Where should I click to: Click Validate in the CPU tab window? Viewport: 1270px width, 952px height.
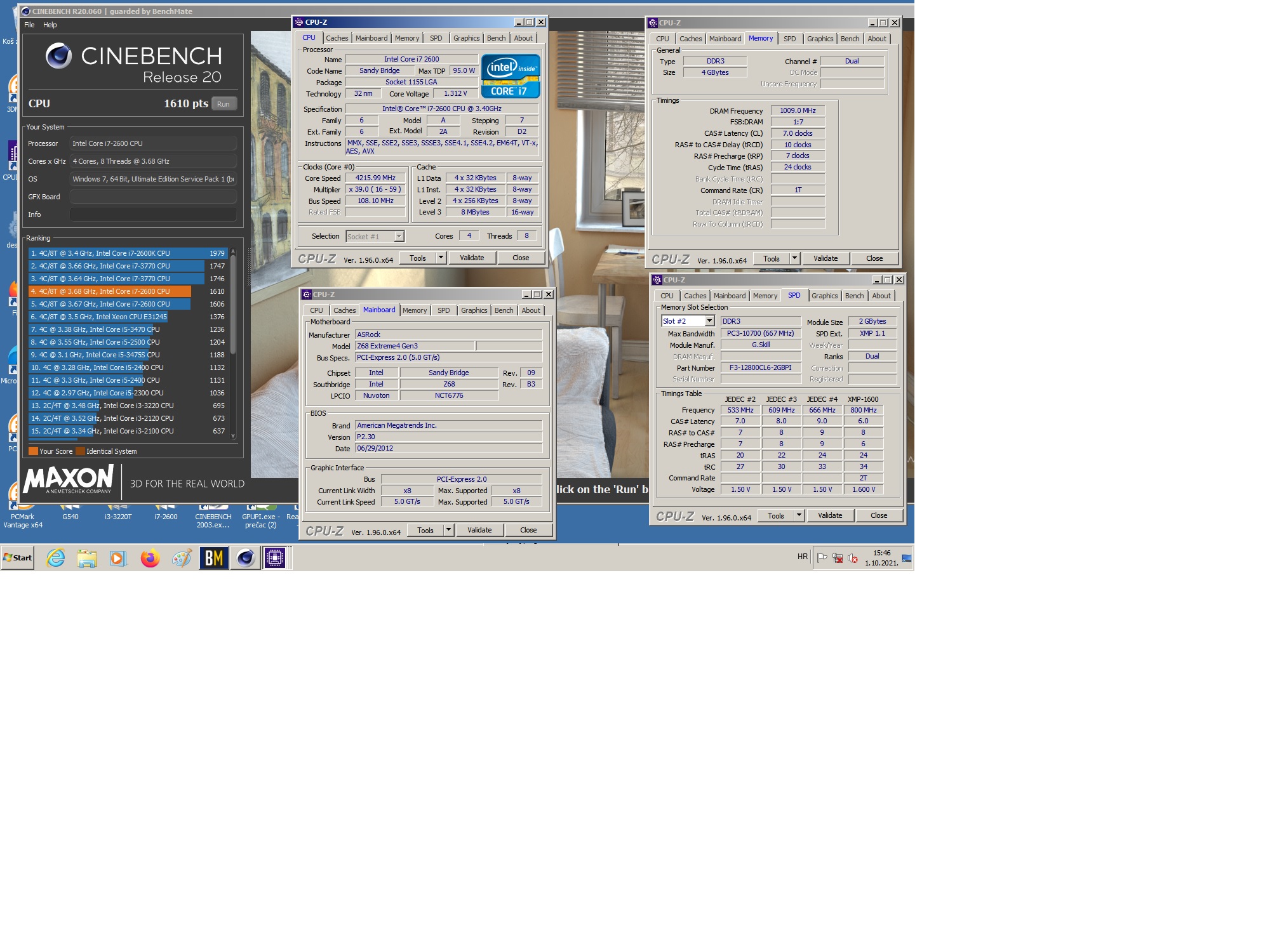point(472,258)
